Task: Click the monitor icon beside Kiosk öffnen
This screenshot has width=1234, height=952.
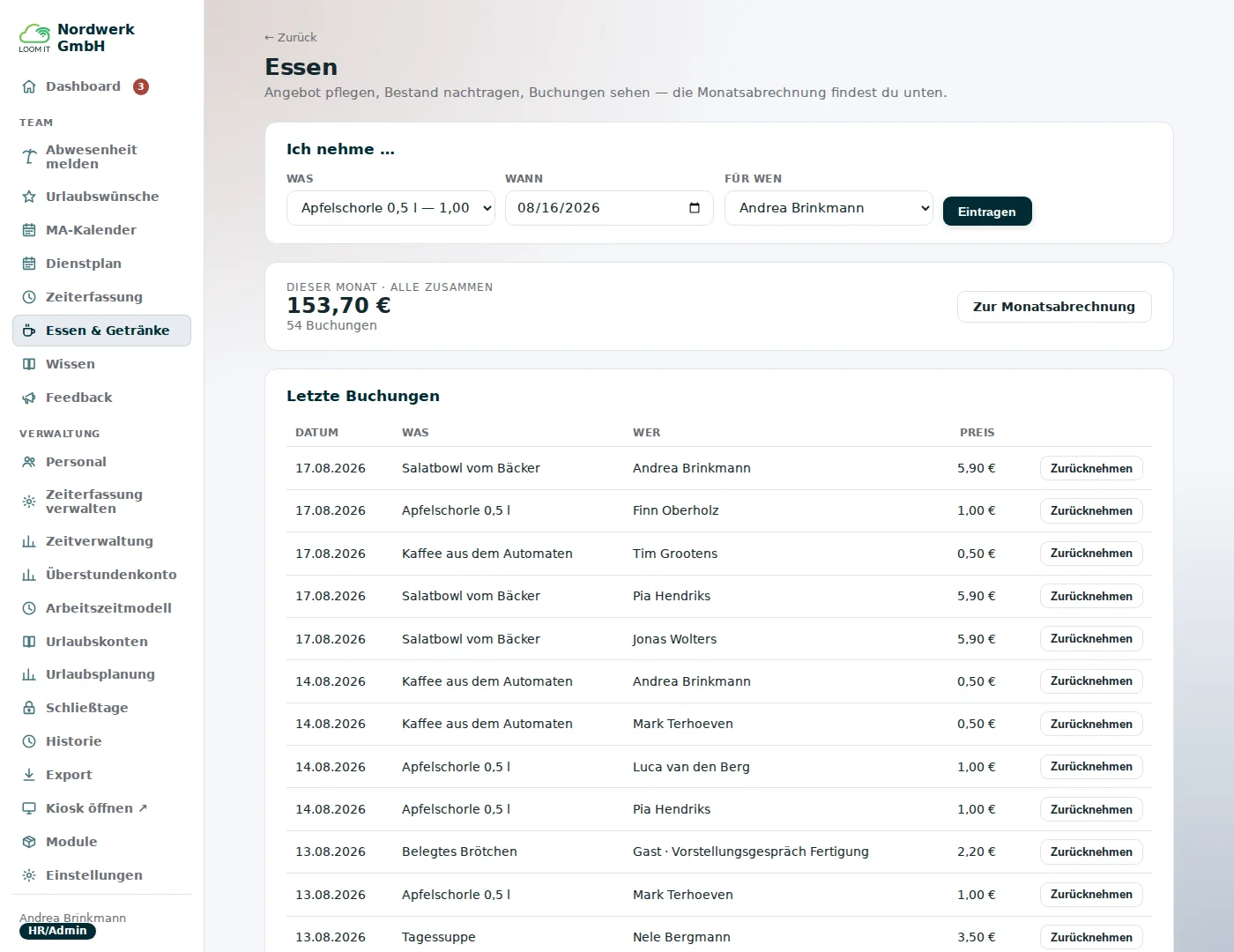Action: 29,808
